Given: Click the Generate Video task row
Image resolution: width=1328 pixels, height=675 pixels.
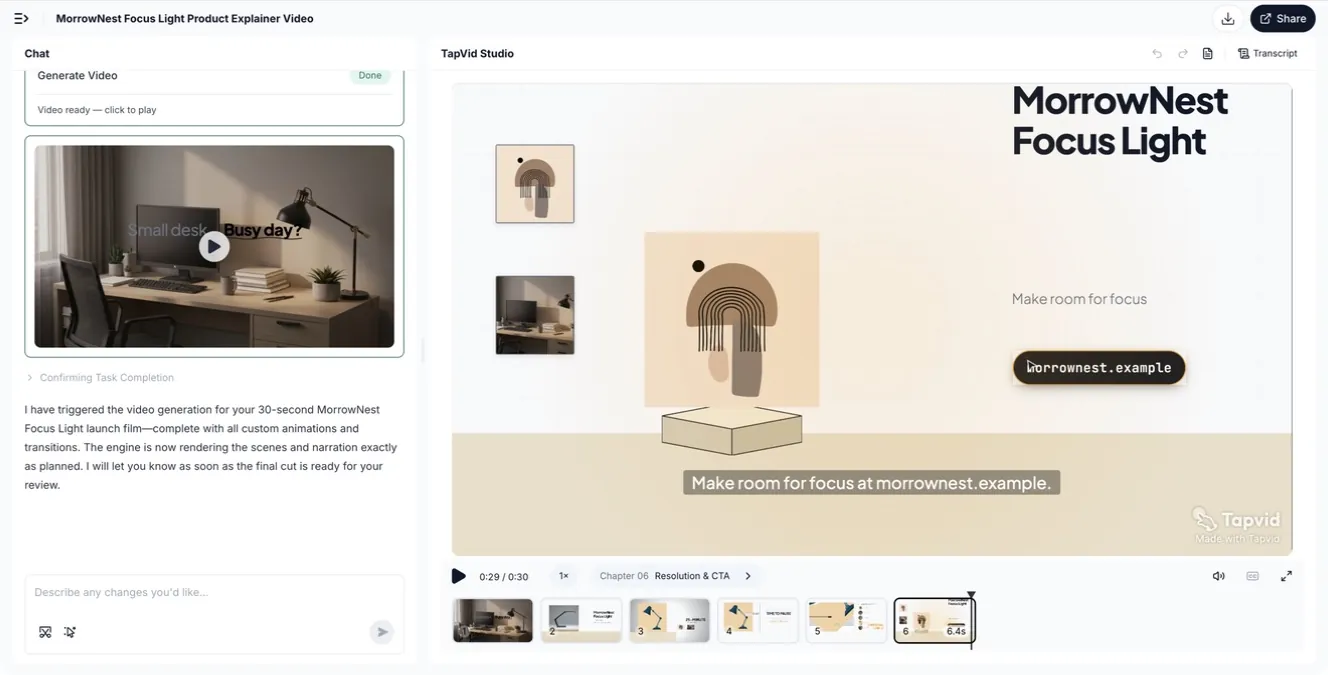Looking at the screenshot, I should point(214,76).
